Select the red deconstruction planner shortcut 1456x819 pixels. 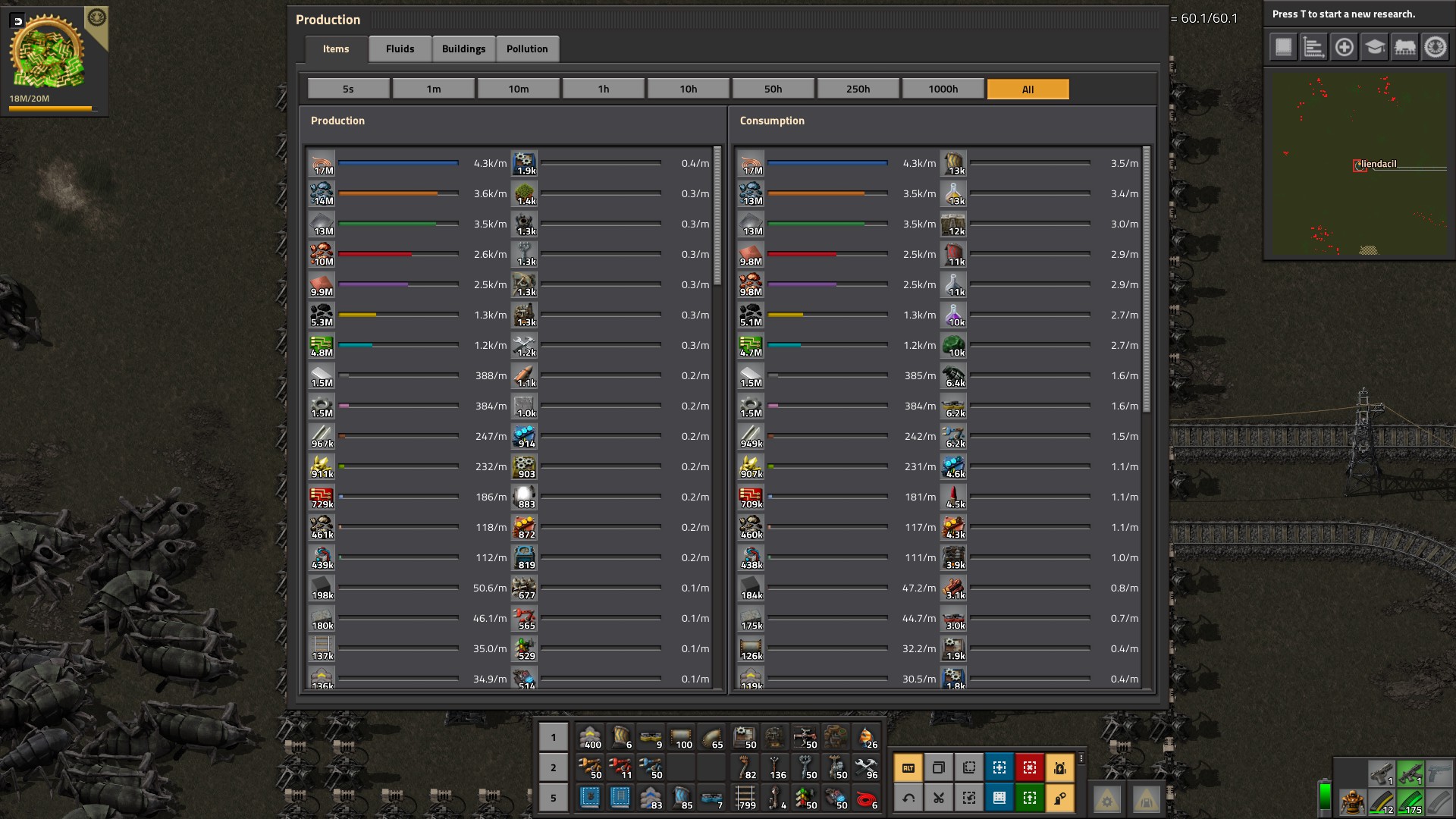pos(1030,767)
